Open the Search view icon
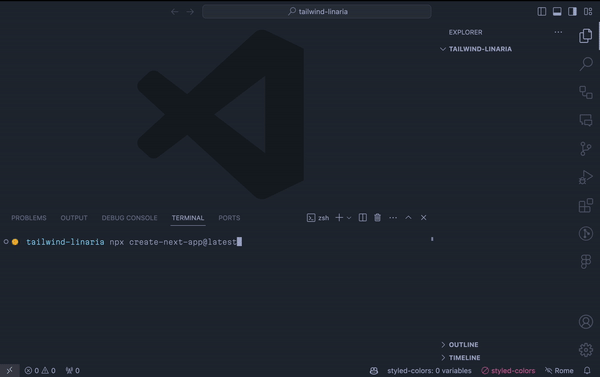The width and height of the screenshot is (600, 377). click(585, 64)
